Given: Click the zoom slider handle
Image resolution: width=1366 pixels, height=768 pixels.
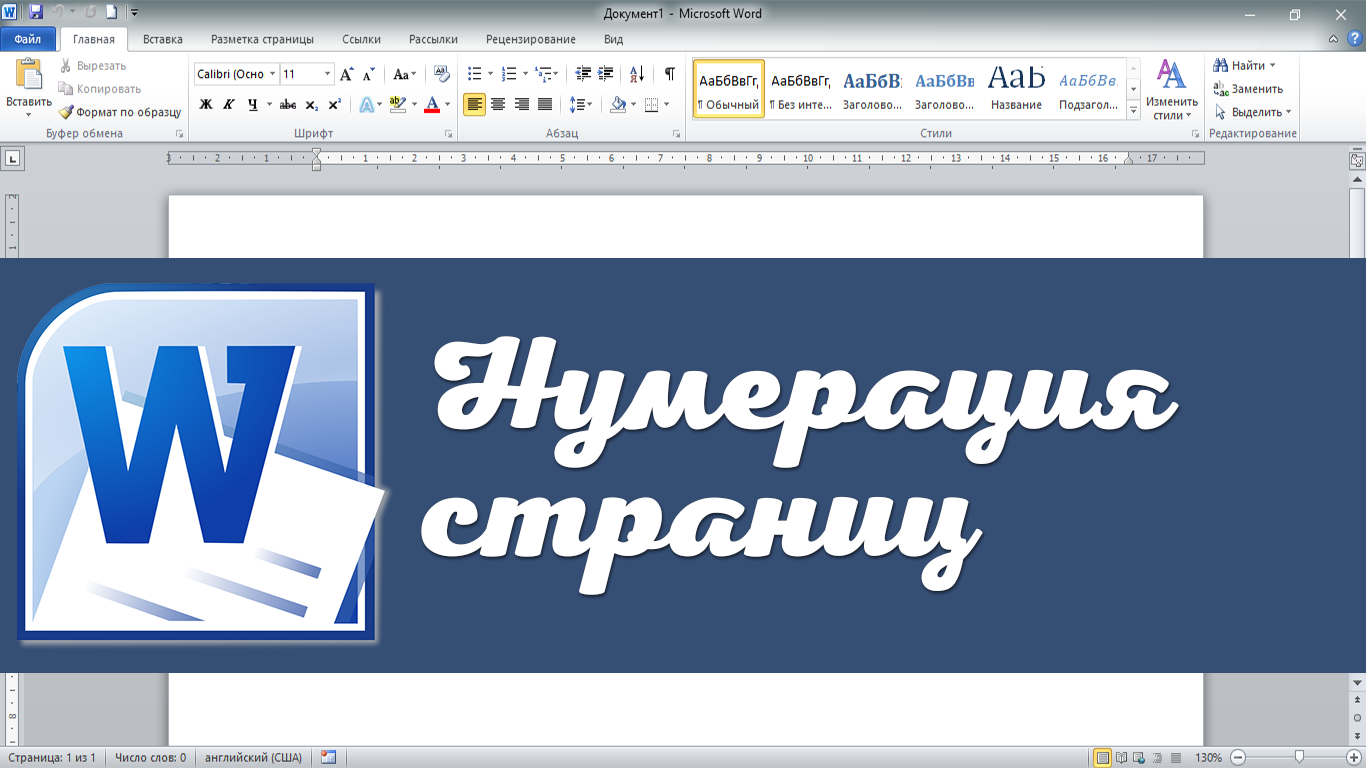Looking at the screenshot, I should coord(1299,757).
